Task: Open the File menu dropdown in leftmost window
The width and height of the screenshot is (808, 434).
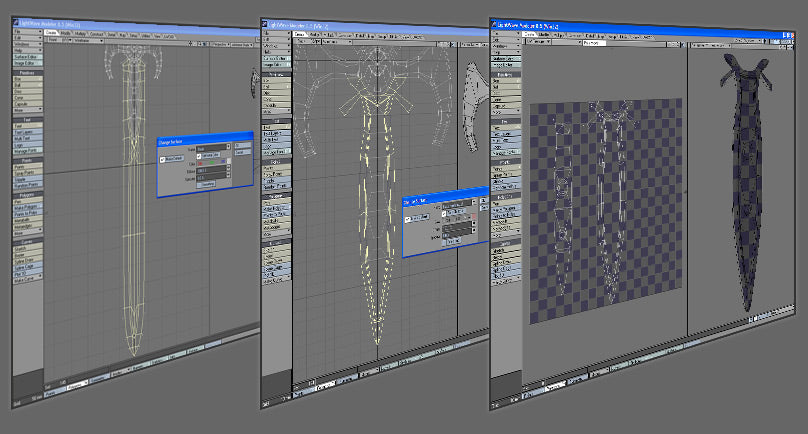Action: coord(27,32)
